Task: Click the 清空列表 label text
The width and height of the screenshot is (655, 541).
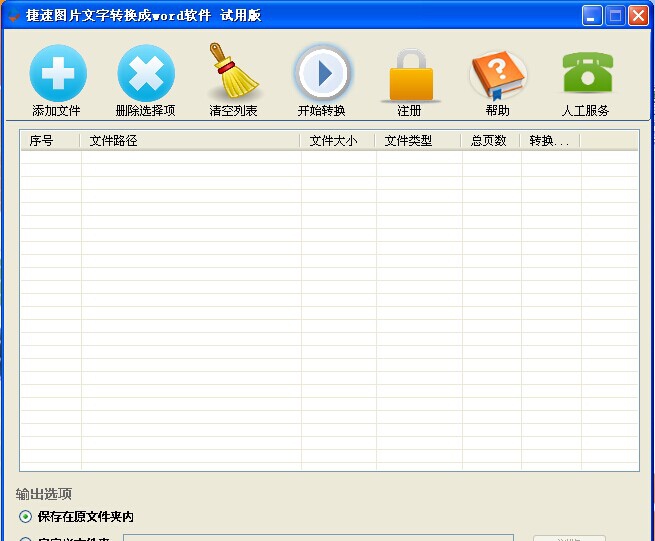Action: coord(233,111)
